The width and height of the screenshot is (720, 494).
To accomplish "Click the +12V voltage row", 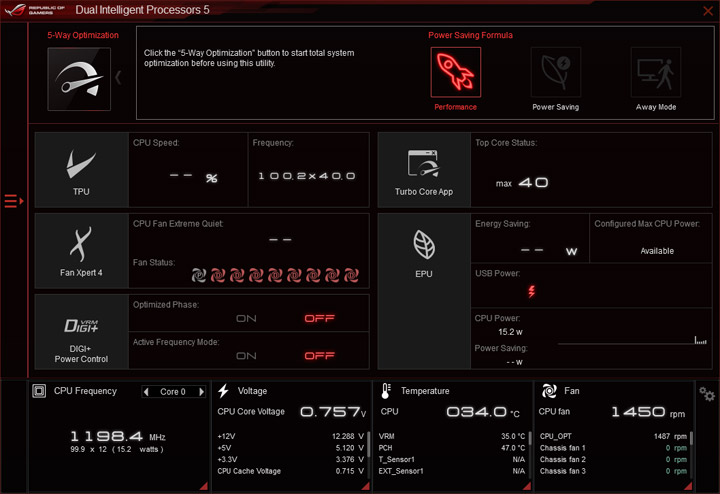I will (291, 436).
